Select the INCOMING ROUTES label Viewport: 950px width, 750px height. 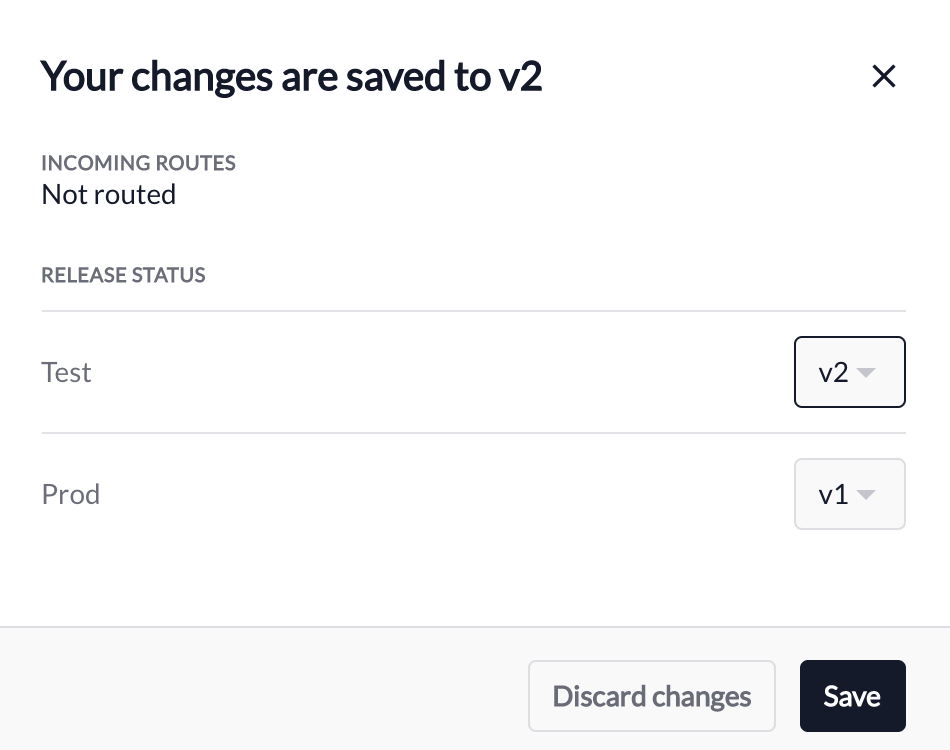(x=138, y=163)
